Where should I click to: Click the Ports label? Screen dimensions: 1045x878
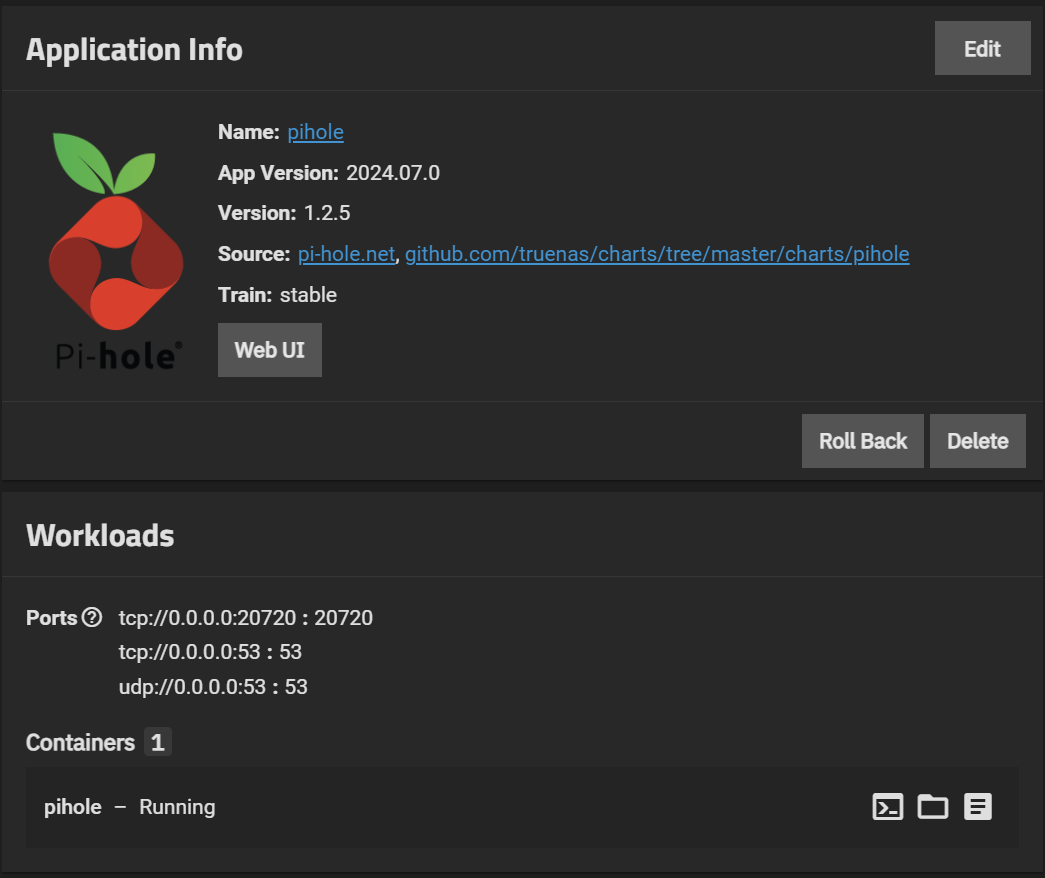[51, 617]
